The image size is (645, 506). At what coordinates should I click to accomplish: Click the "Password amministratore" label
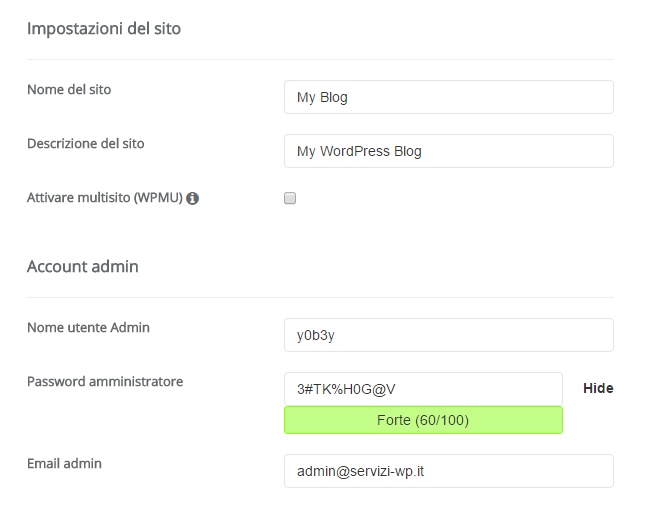(x=105, y=381)
